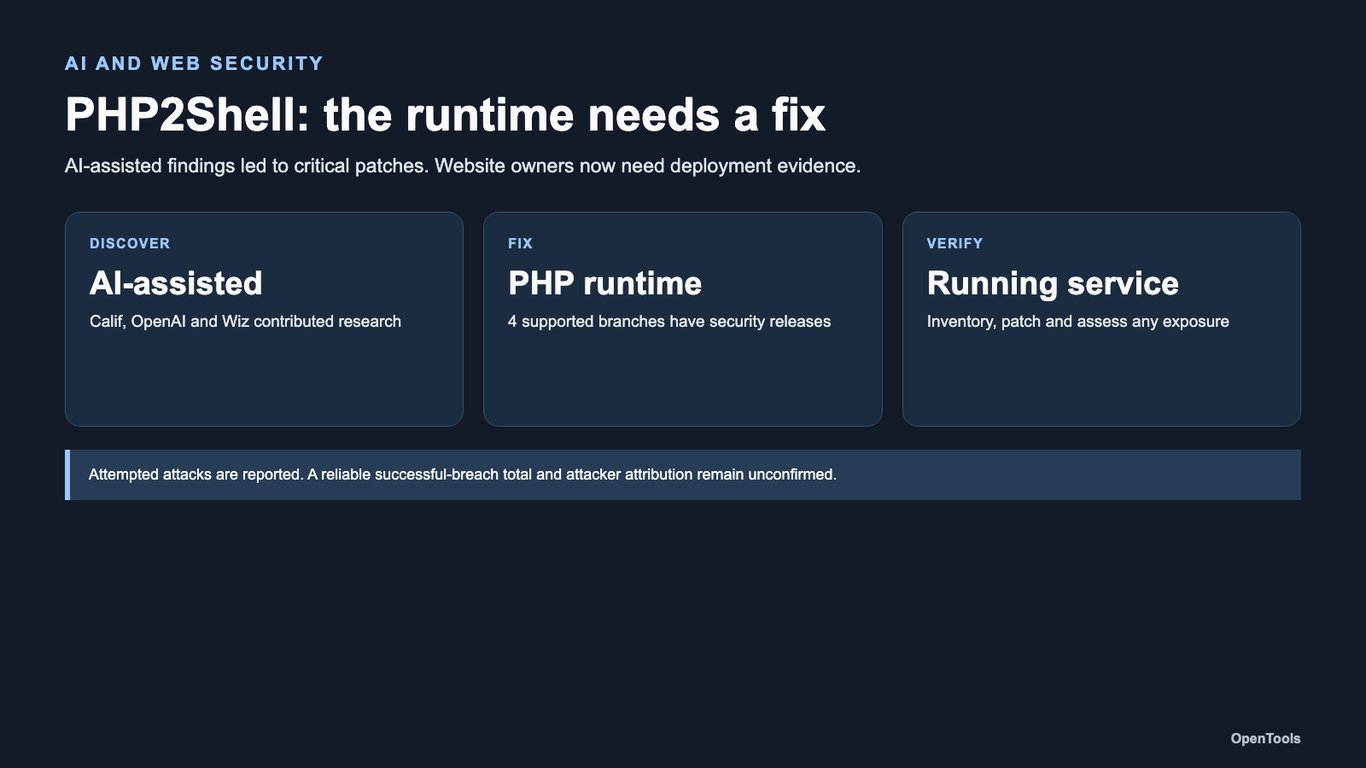Click the 'AI AND WEB SECURITY' heading label
The width and height of the screenshot is (1366, 768).
coord(194,64)
